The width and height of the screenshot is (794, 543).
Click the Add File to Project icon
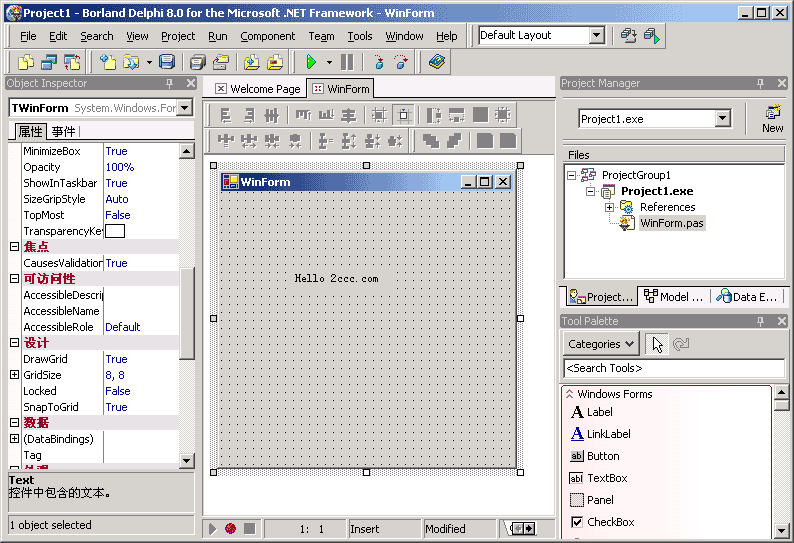[251, 62]
